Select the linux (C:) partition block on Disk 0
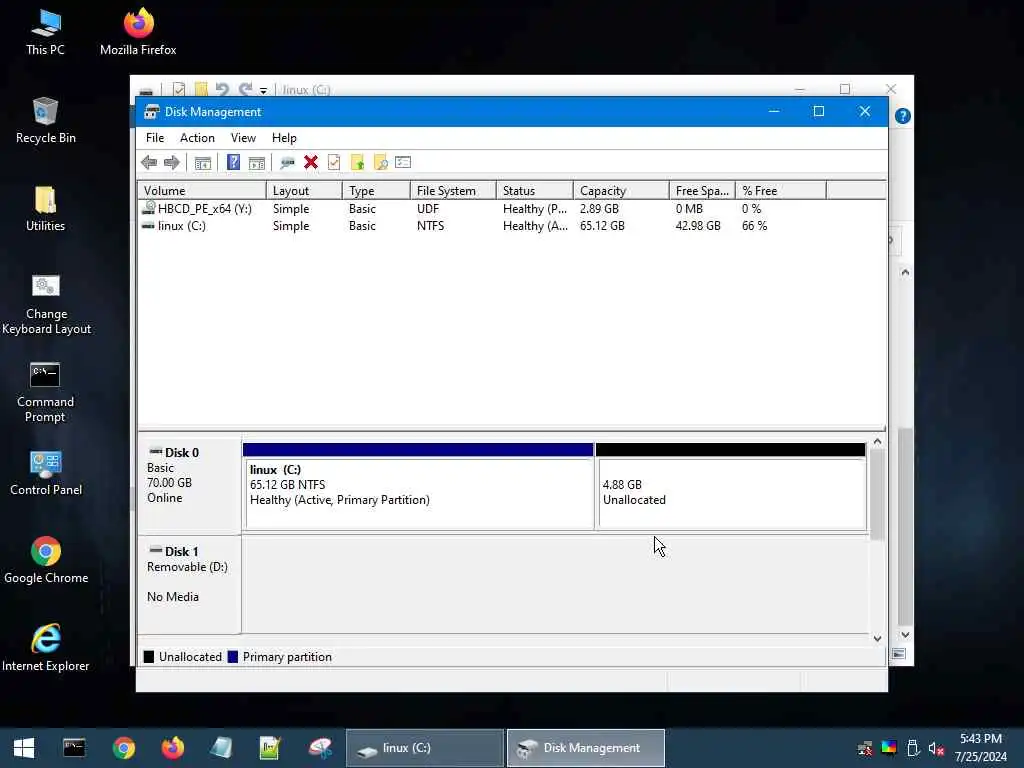Image resolution: width=1024 pixels, height=768 pixels. [418, 487]
